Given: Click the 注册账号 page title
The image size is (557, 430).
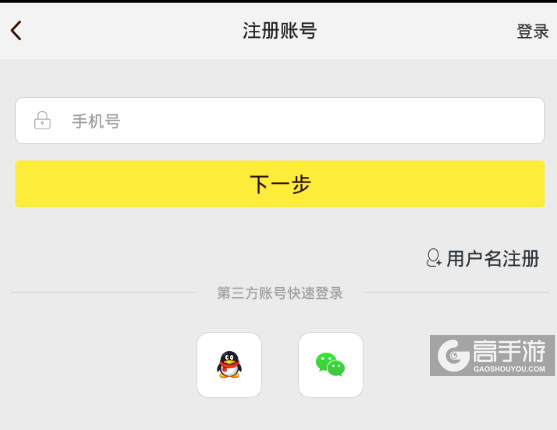Looking at the screenshot, I should pos(280,31).
